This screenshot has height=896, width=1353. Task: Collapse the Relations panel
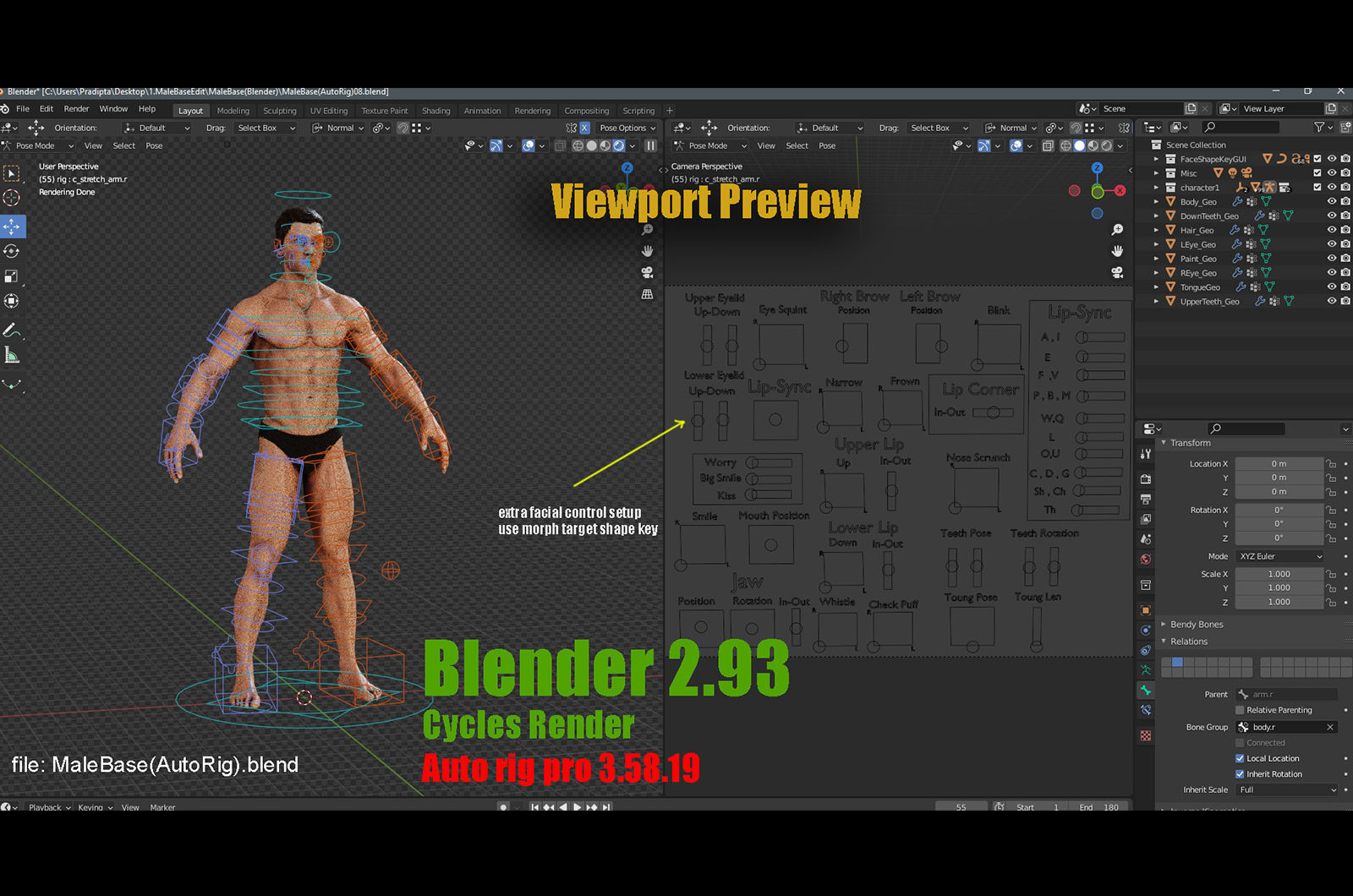point(1164,642)
